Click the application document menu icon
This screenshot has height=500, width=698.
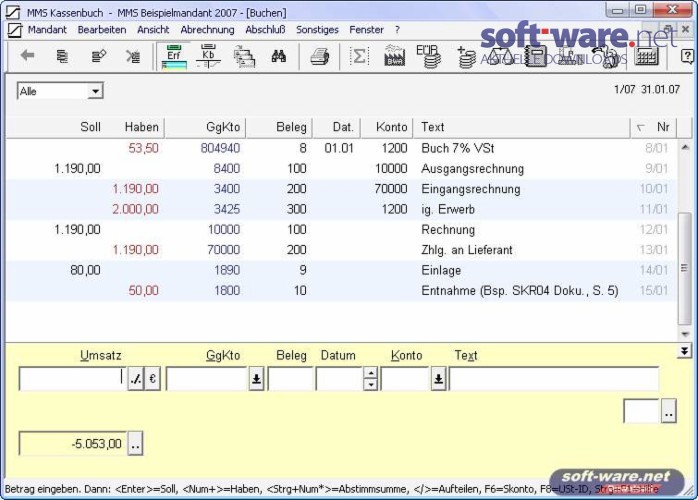click(x=15, y=30)
